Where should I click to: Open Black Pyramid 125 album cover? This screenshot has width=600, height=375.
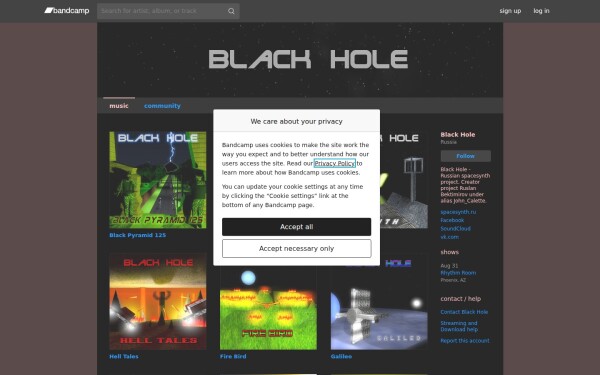coord(158,180)
